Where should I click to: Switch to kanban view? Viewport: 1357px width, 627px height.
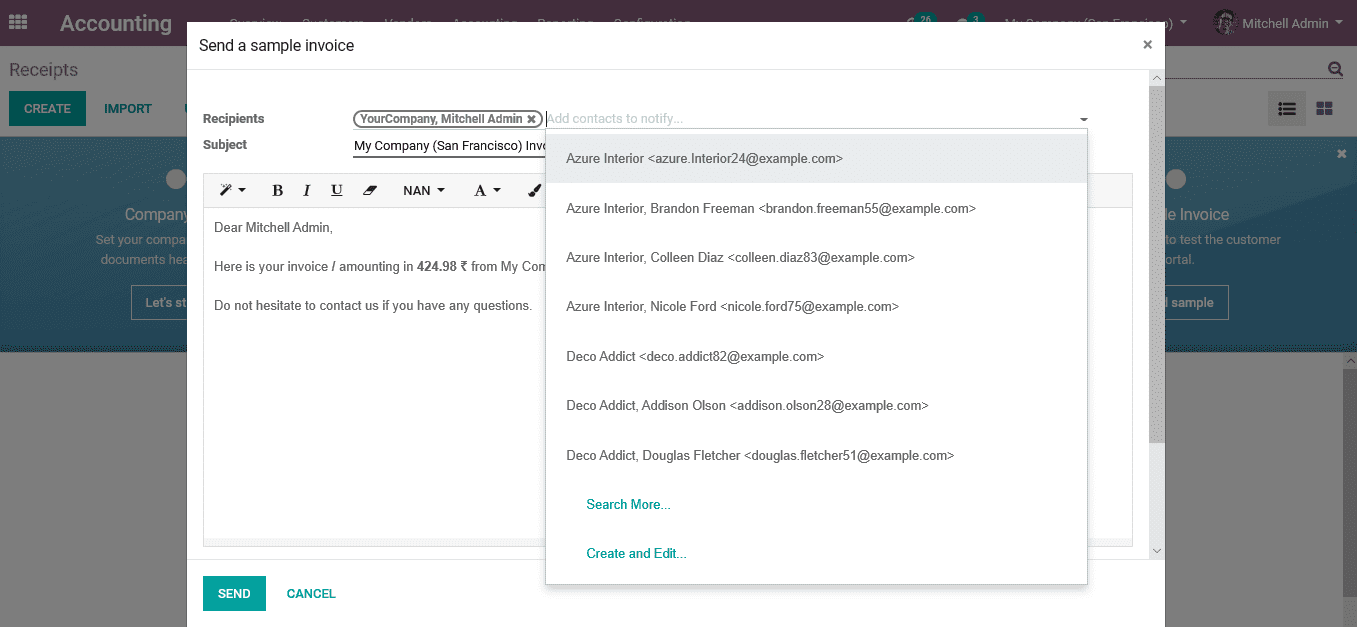pyautogui.click(x=1324, y=108)
